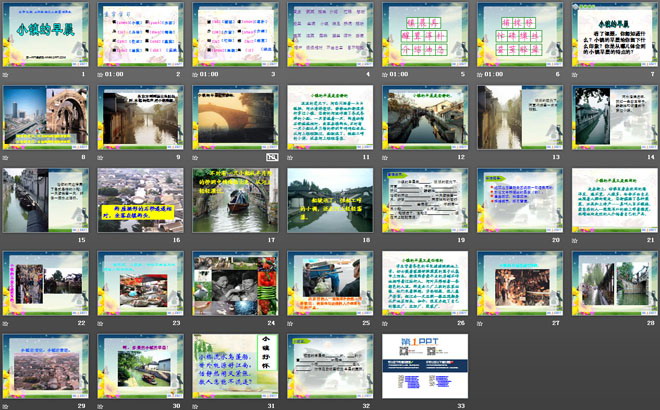660x410 pixels.
Task: Select slide 12 canal houses thumbnail
Action: (x=425, y=117)
